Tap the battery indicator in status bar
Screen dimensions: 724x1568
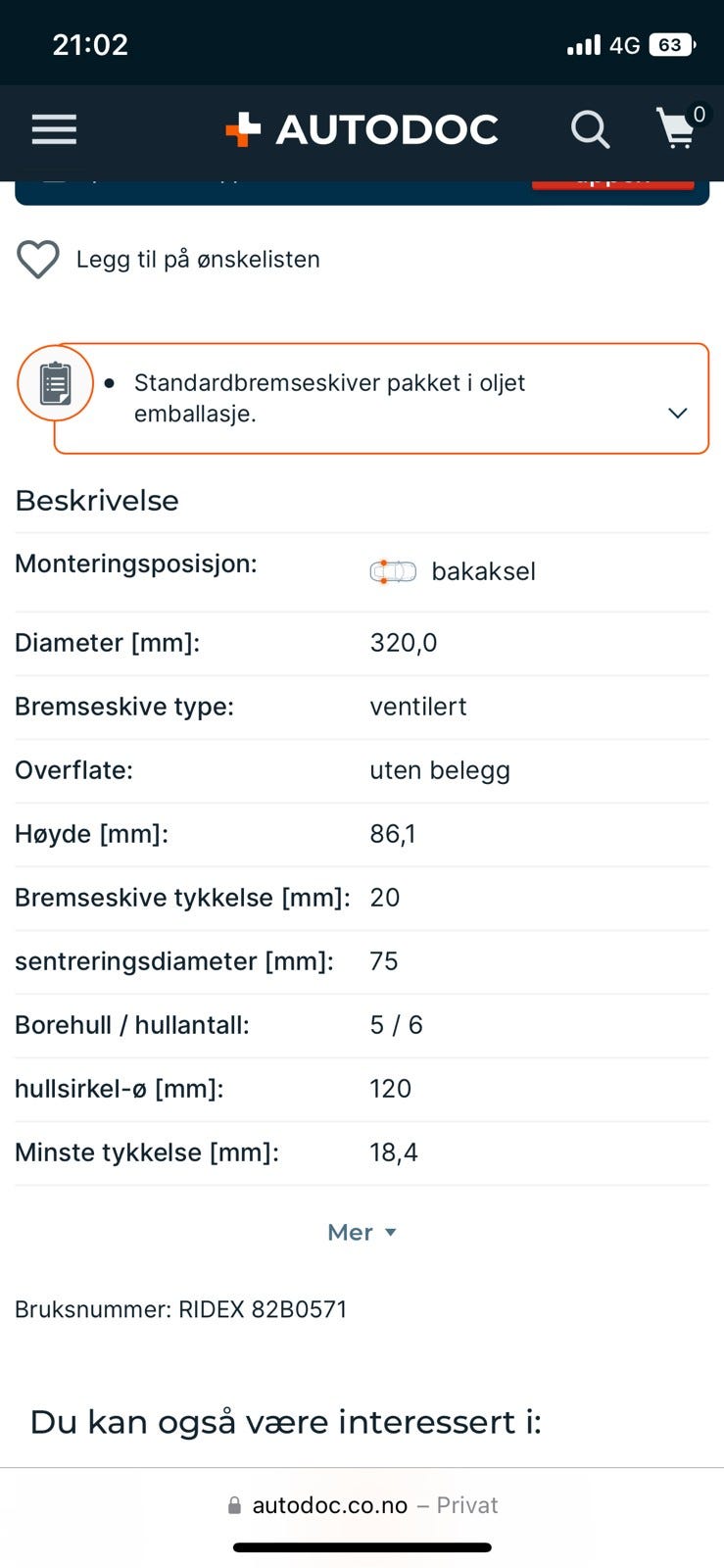672,45
